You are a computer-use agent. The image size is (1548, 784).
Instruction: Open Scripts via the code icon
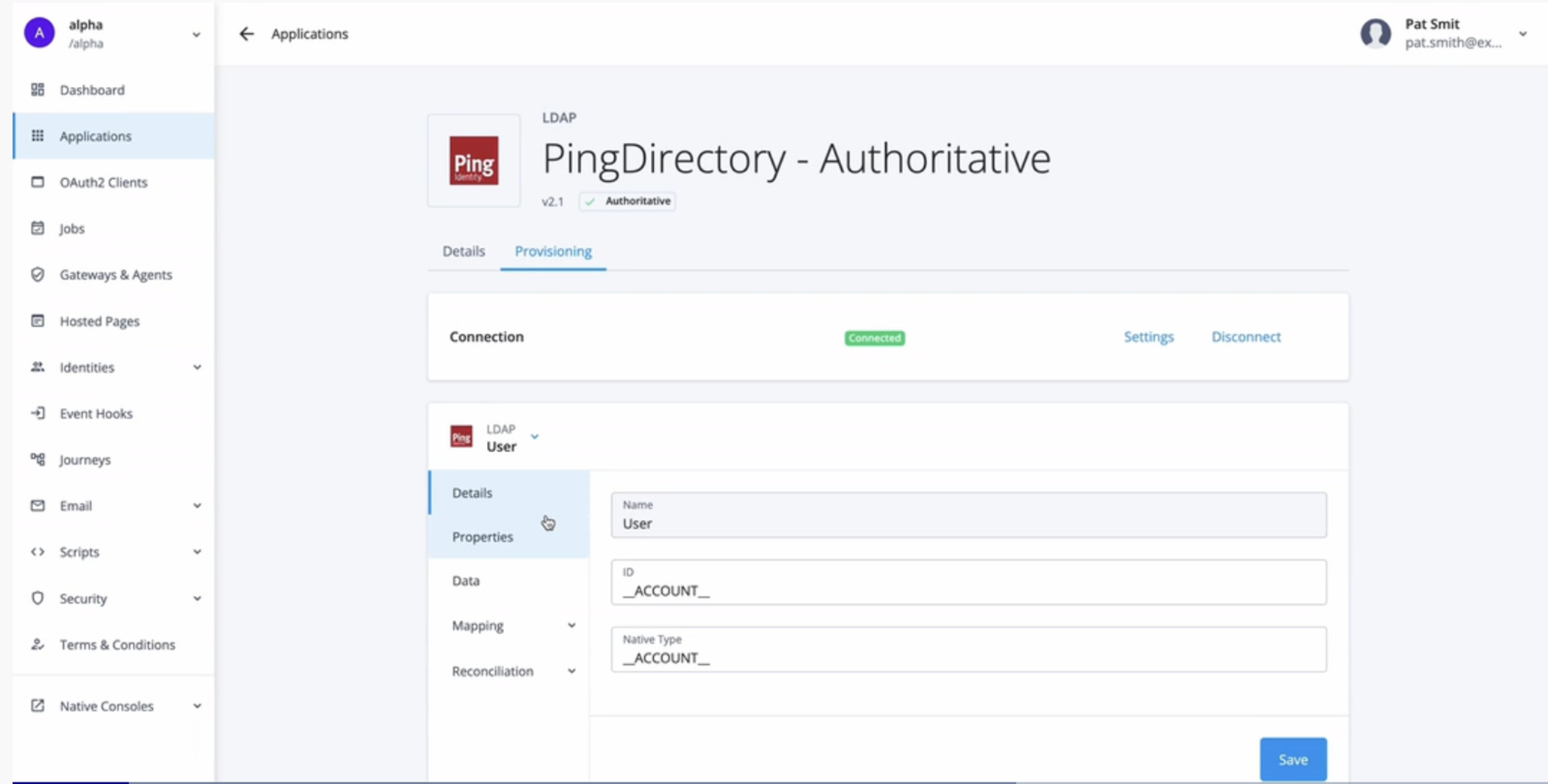pos(37,551)
